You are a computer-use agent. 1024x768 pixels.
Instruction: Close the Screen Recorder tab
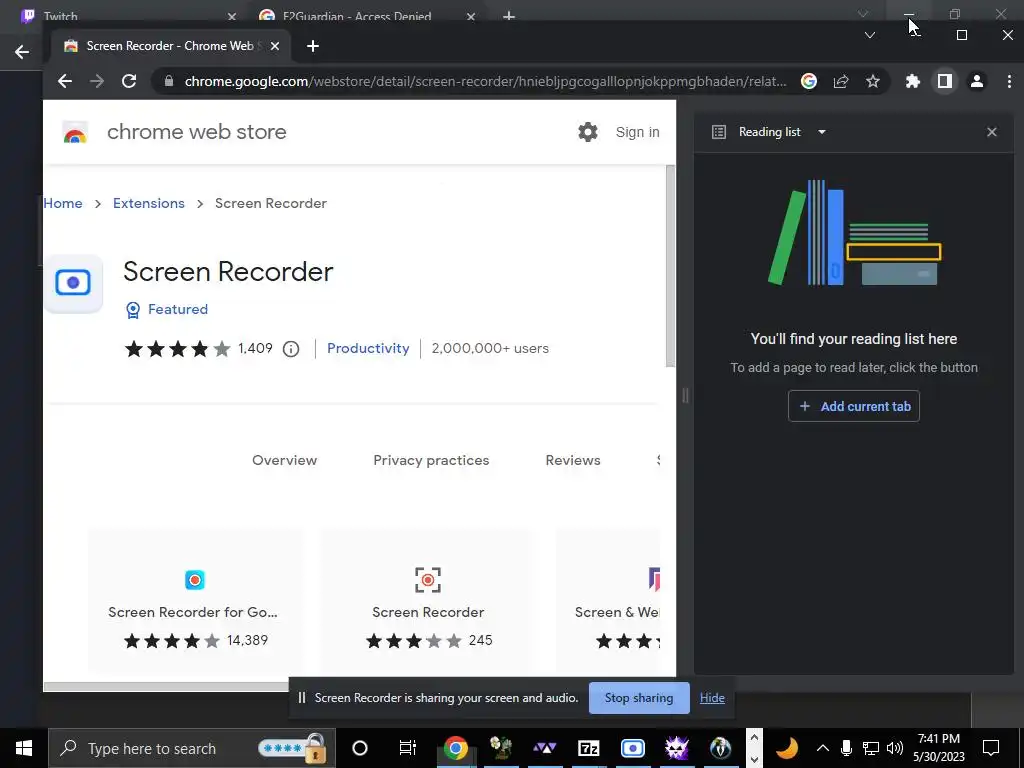(x=275, y=46)
